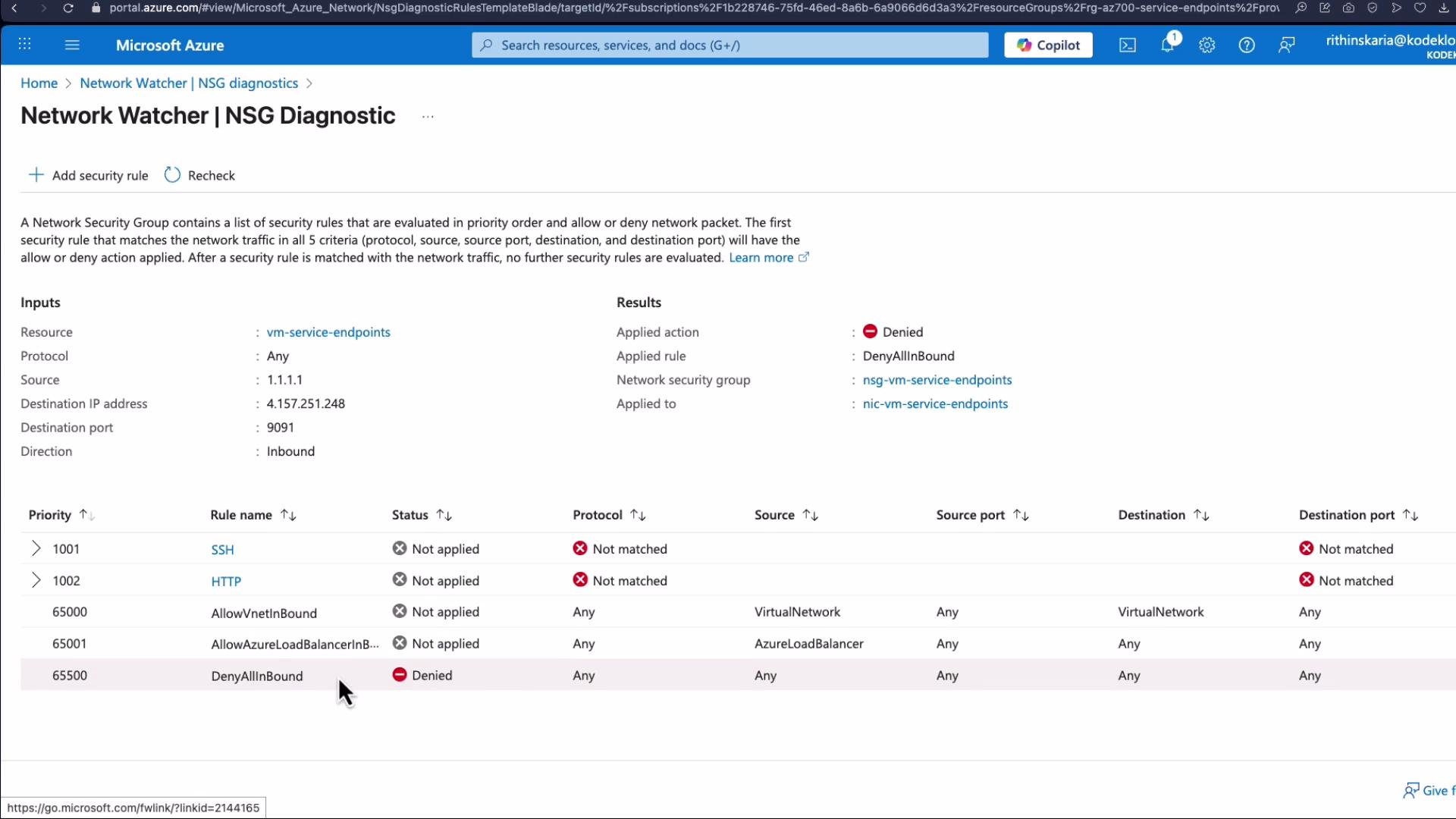Expand the priority 1001 SSH rule row
This screenshot has height=819, width=1456.
[x=36, y=548]
